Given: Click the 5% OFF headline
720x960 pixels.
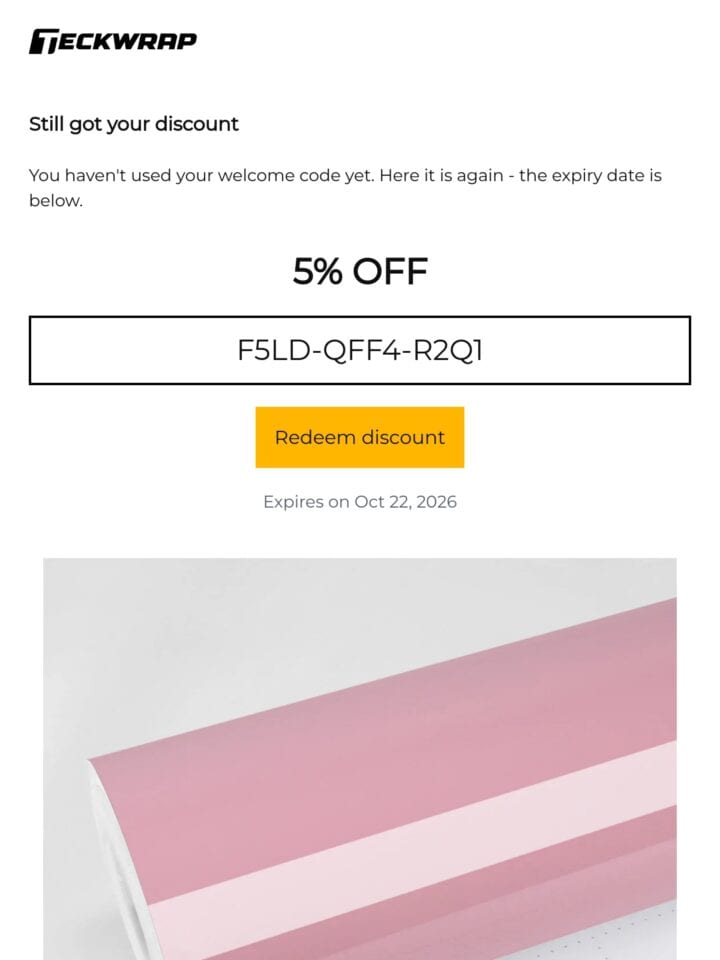Looking at the screenshot, I should pyautogui.click(x=360, y=271).
